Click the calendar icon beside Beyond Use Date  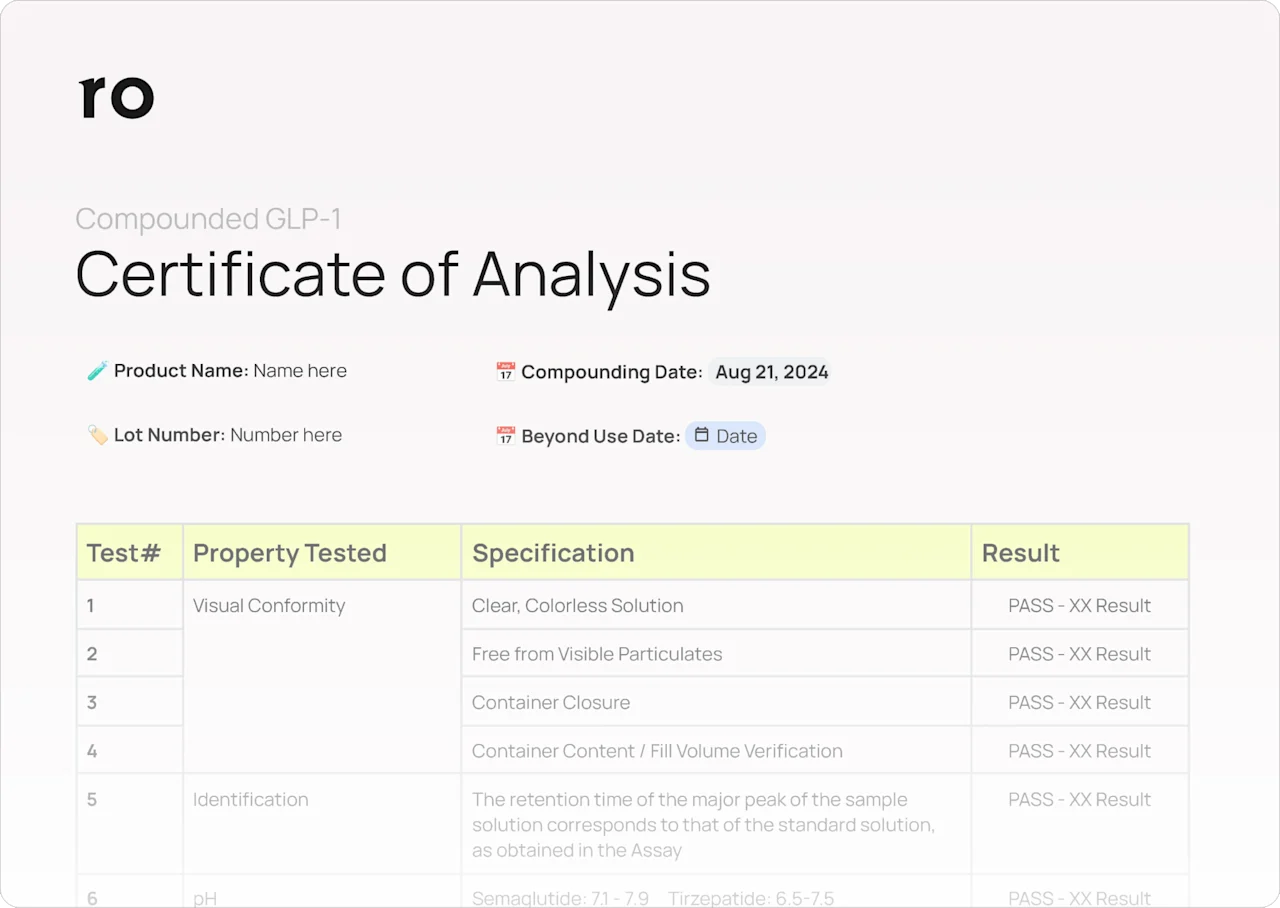click(505, 436)
